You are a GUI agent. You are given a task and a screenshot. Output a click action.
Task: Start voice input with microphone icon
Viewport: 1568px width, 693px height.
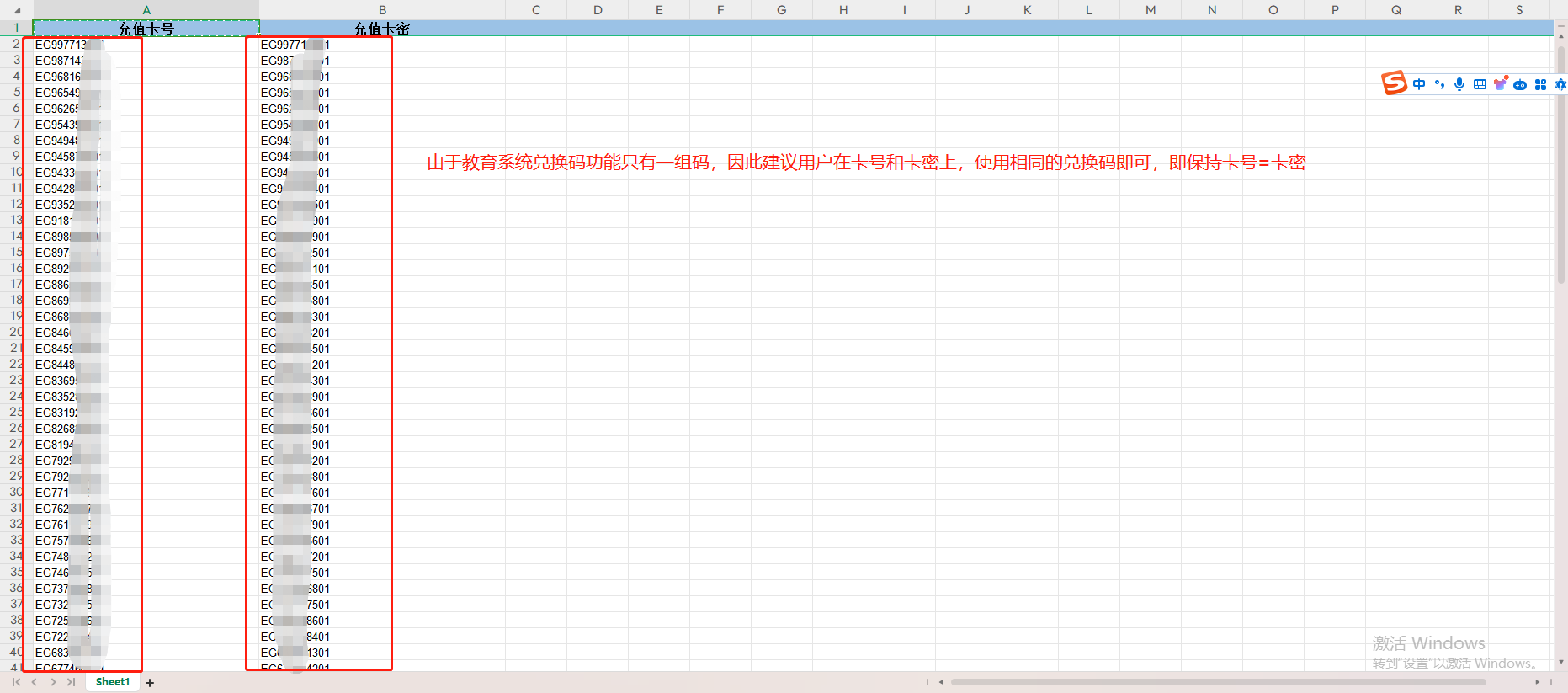[x=1459, y=84]
